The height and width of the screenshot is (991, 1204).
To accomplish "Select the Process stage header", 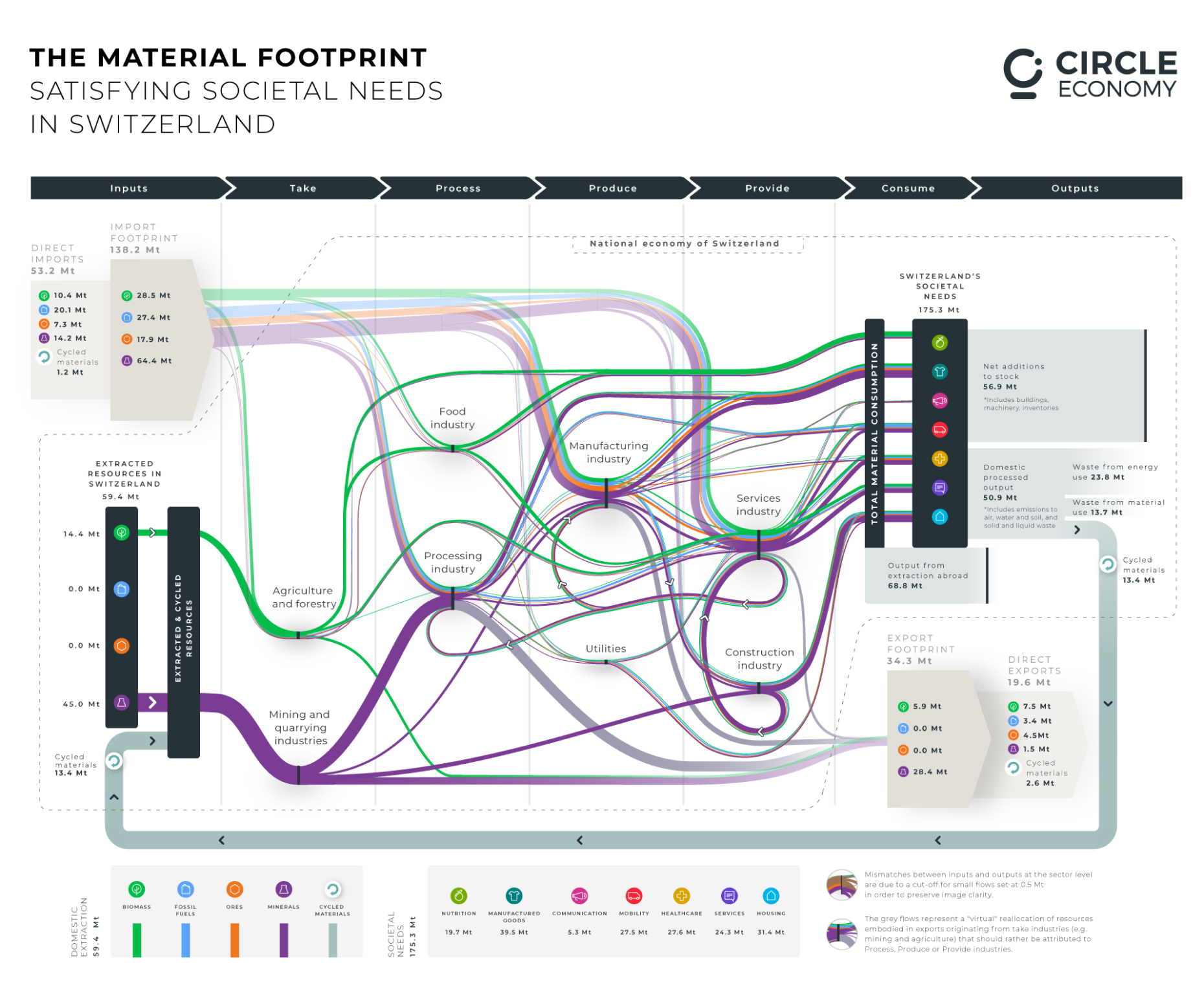I will click(x=458, y=188).
